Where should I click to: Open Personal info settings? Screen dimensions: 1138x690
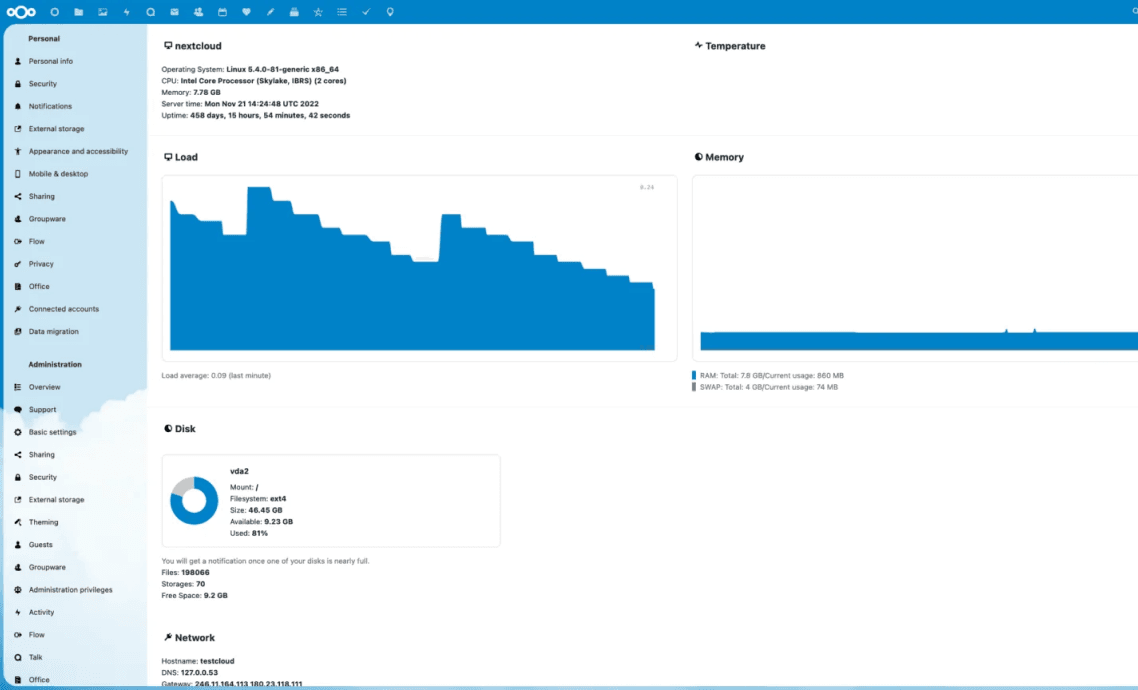pyautogui.click(x=50, y=61)
